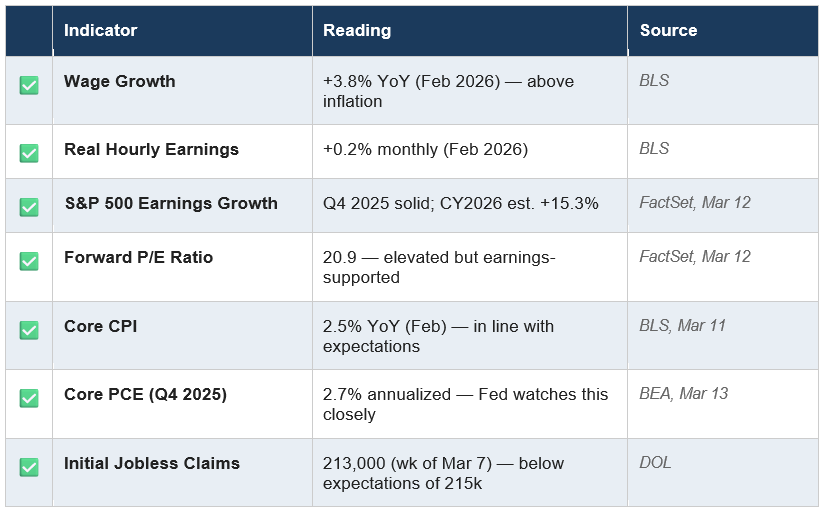Click the Indicator column header

[100, 30]
